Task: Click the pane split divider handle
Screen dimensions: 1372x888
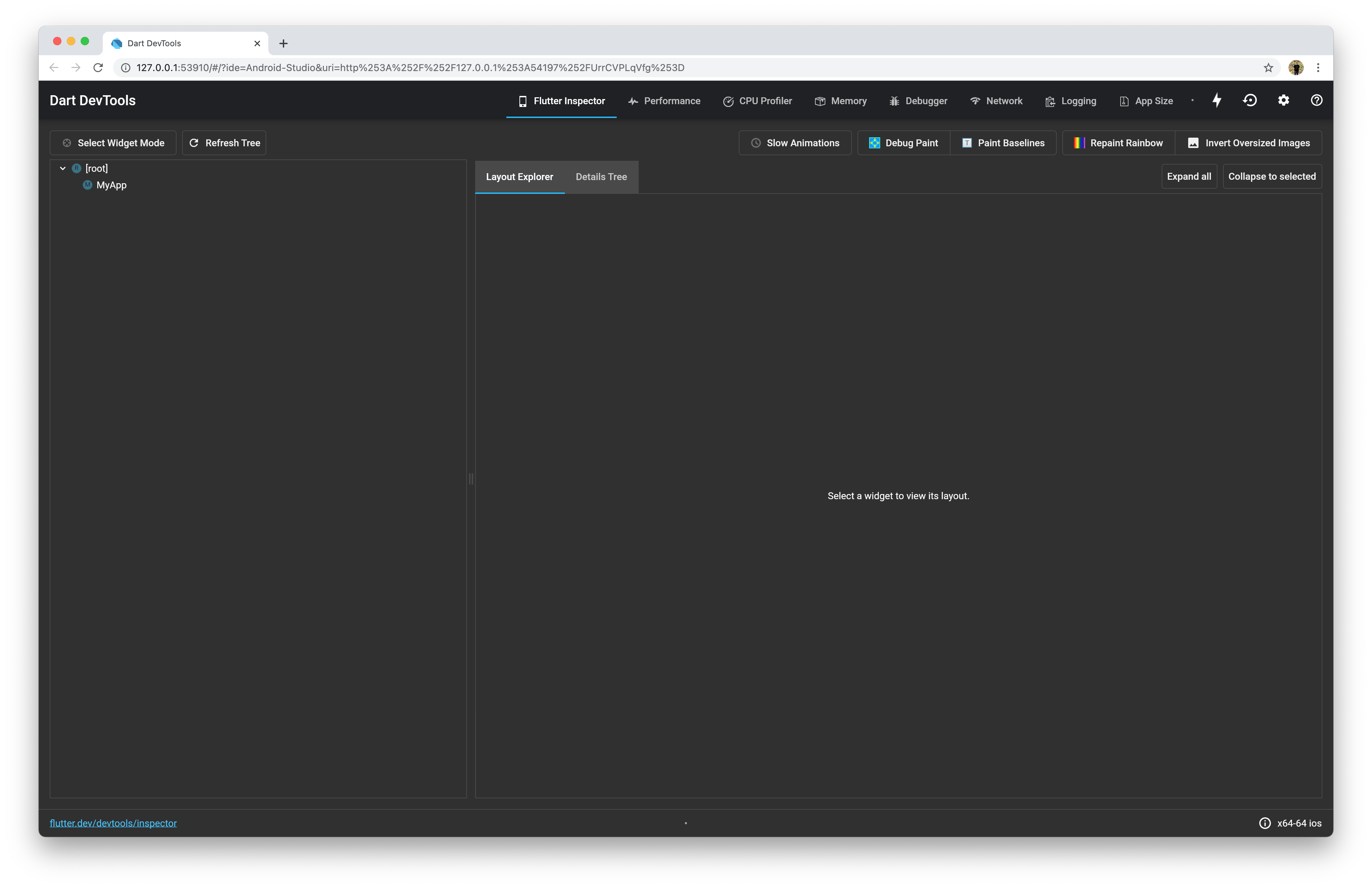Action: click(471, 478)
